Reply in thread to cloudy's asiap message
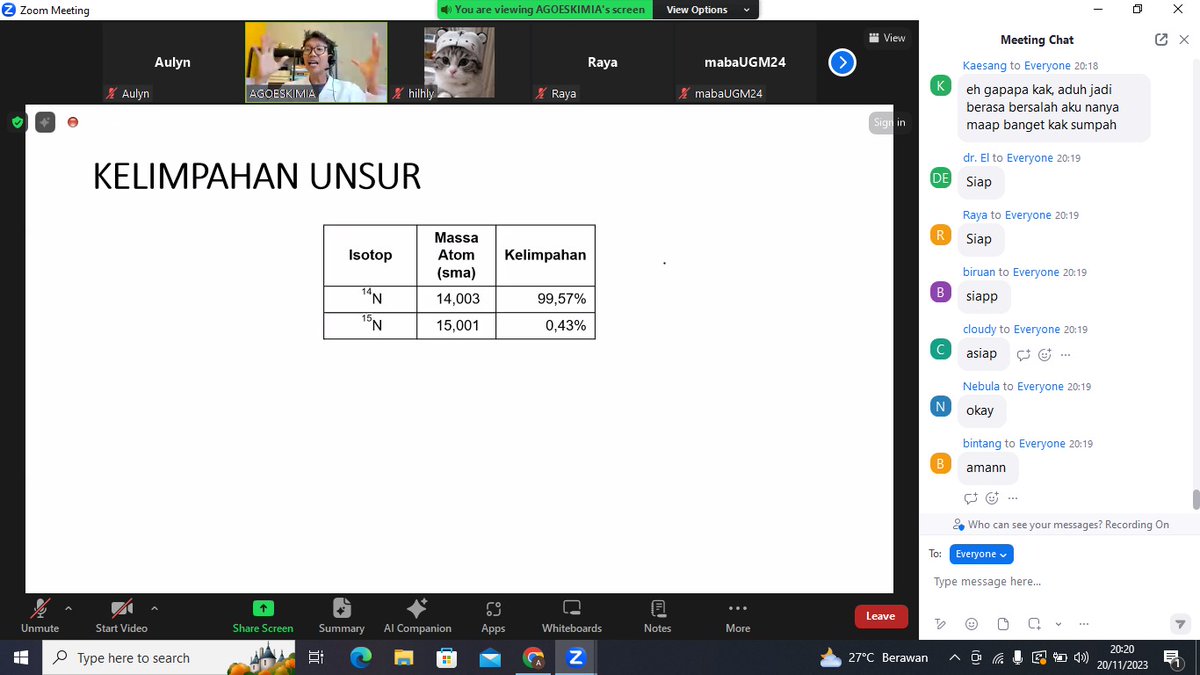The width and height of the screenshot is (1200, 675). [x=1023, y=354]
